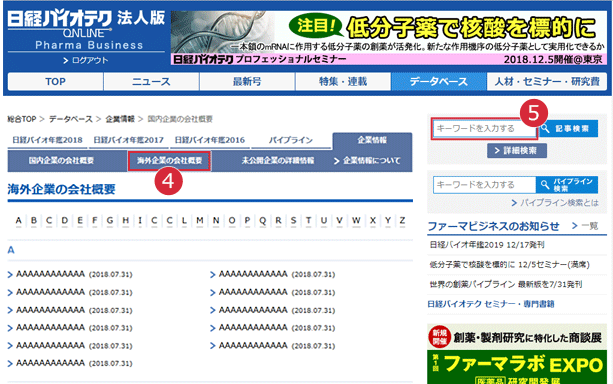This screenshot has width=613, height=384.
Task: Open notice 世界の創薬パイプライン 最新版を7/31発刊
Action: (505, 284)
